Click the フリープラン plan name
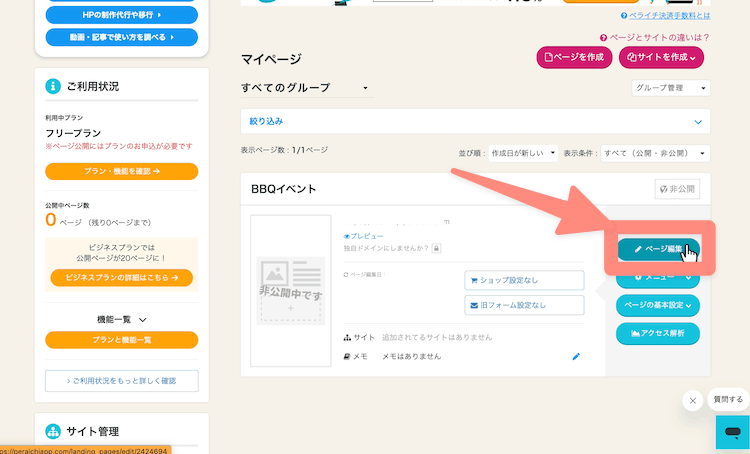Viewport: 750px width, 454px height. tap(73, 133)
